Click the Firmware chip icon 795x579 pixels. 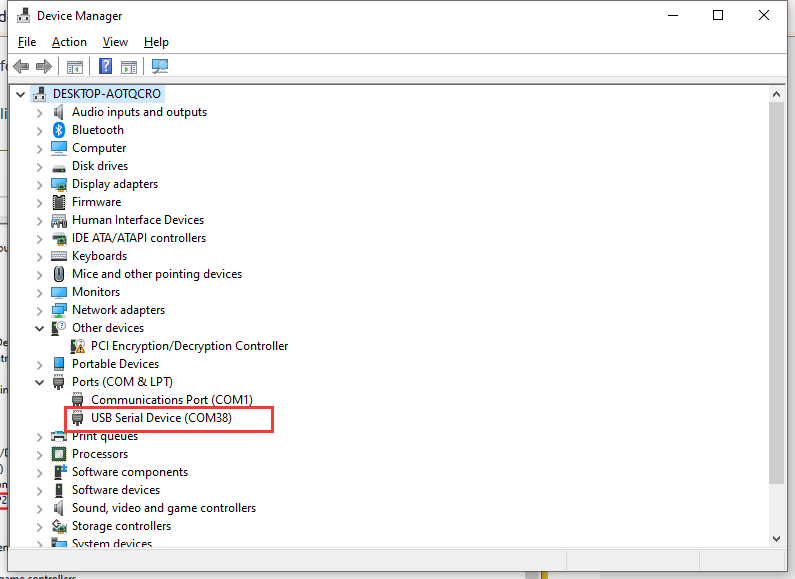(x=59, y=202)
